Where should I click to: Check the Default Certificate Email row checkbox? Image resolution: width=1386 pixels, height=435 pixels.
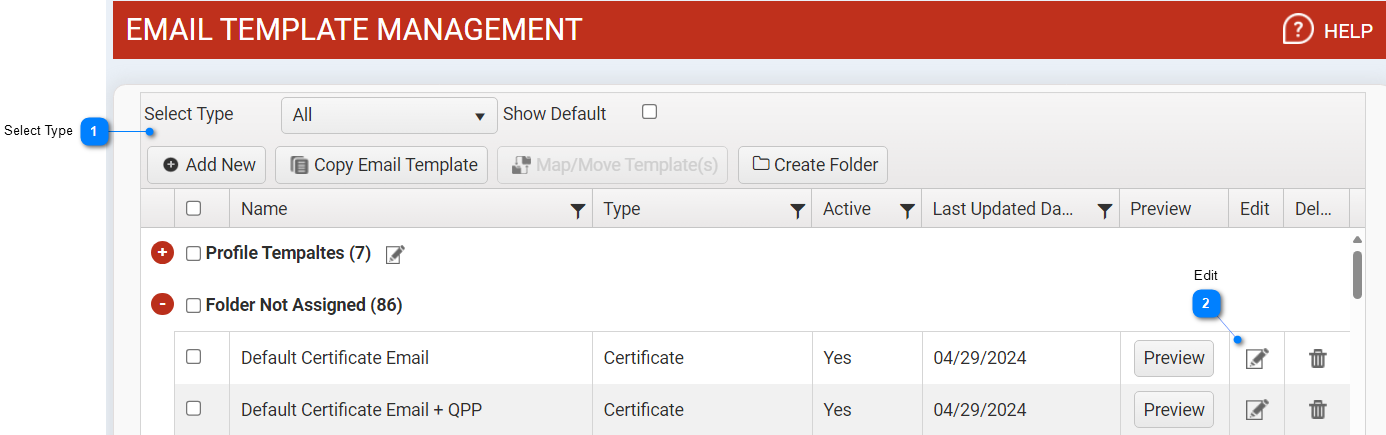194,357
